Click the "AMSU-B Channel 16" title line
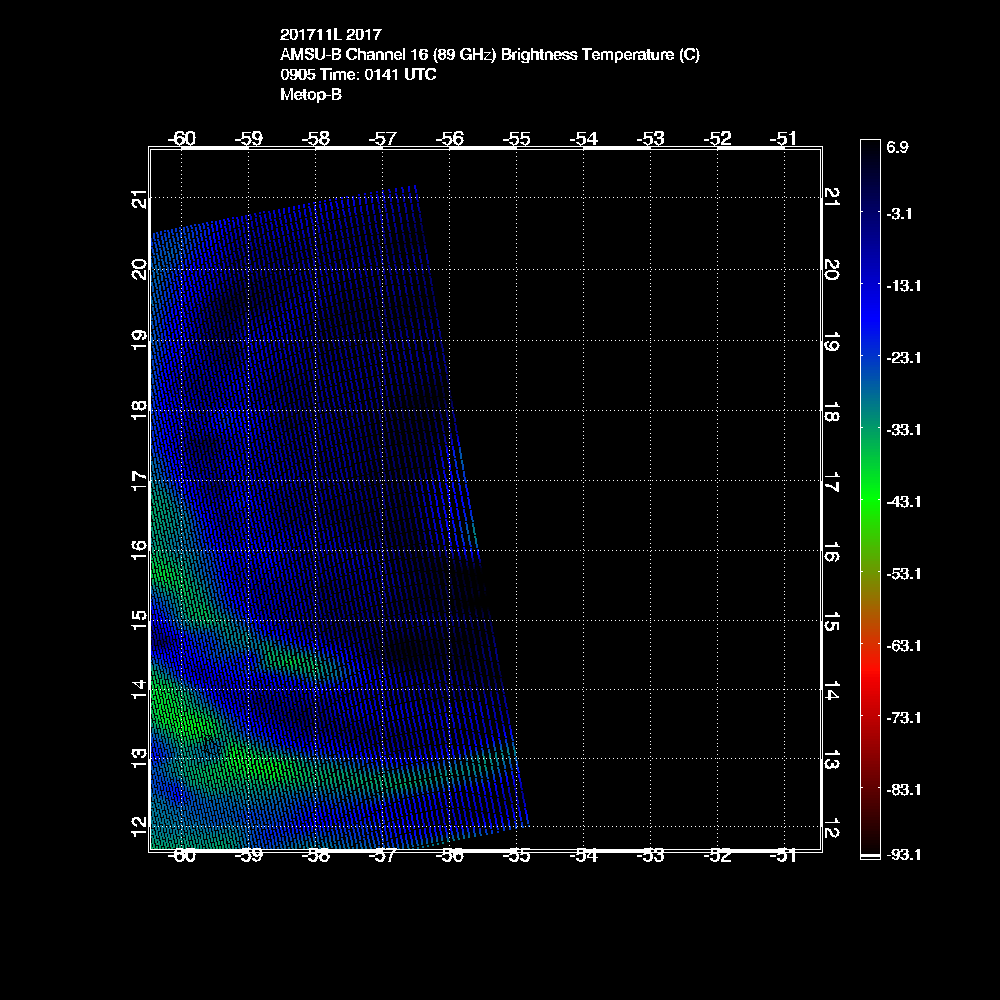This screenshot has height=1000, width=1000. tap(490, 55)
